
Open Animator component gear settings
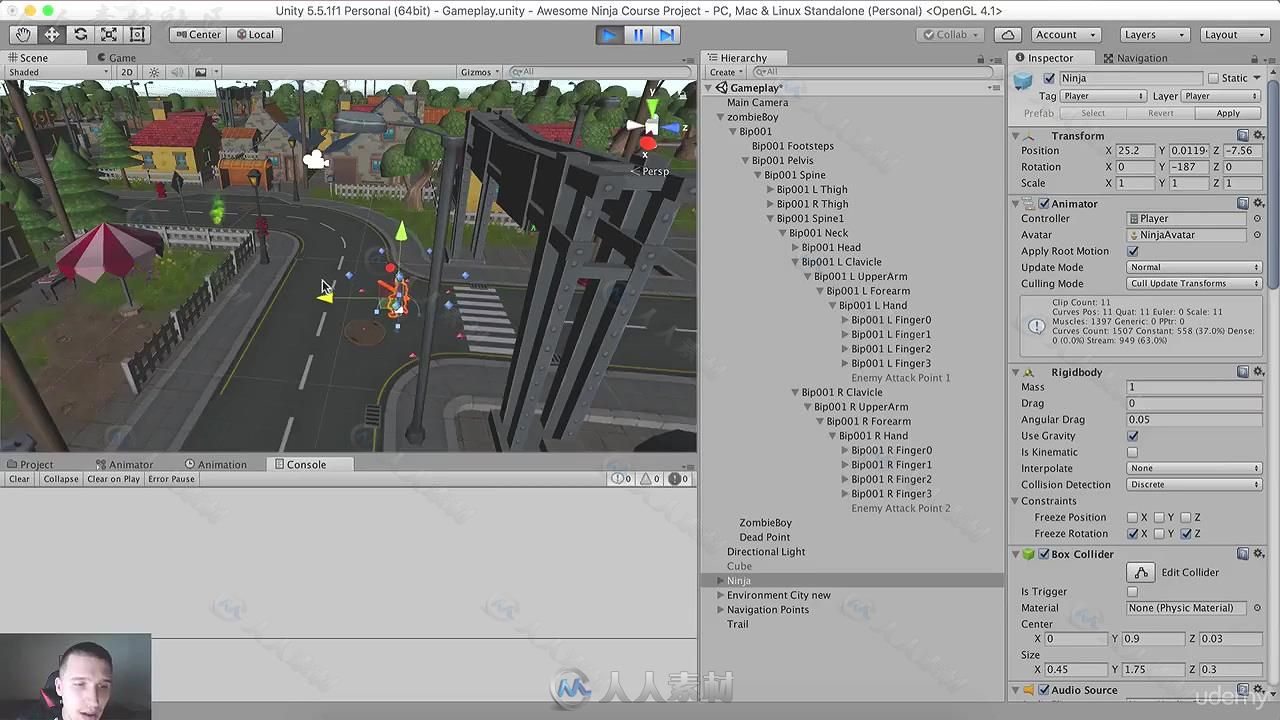point(1257,203)
